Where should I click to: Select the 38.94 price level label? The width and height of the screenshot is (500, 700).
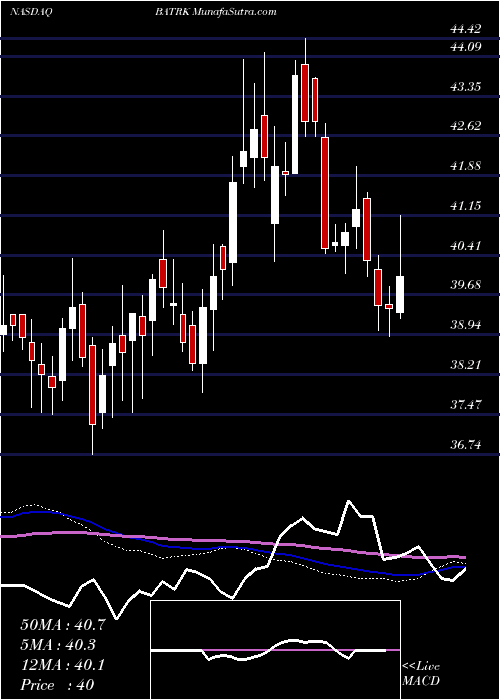point(466,325)
